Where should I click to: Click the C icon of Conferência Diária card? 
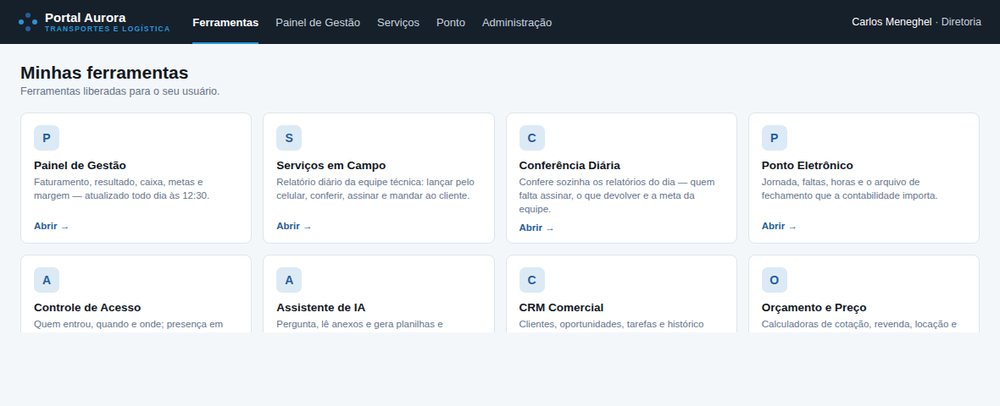532,138
